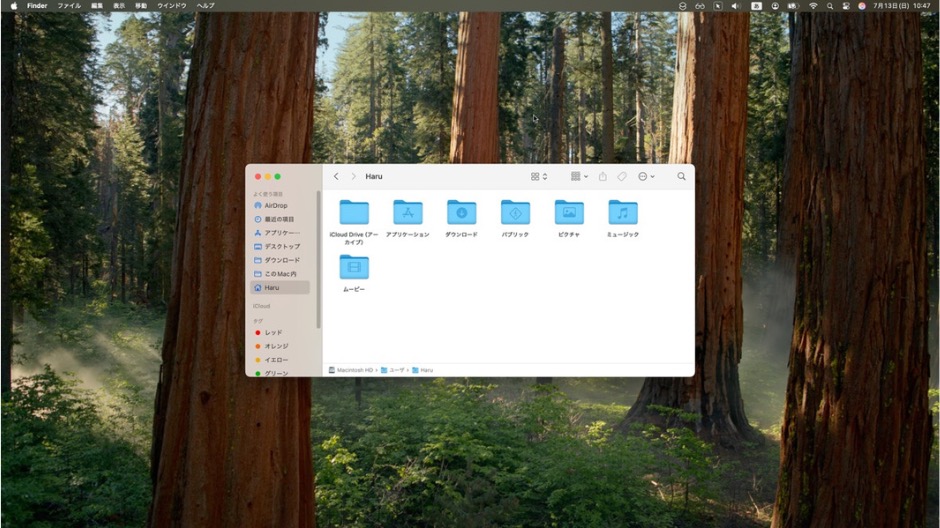Viewport: 940px width, 528px height.
Task: Open このMac内 in the sidebar
Action: pos(280,274)
